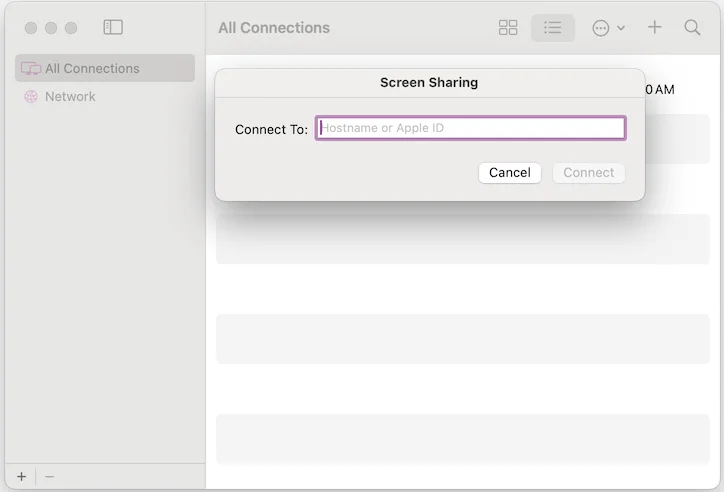The width and height of the screenshot is (724, 492).
Task: Click the toolbar plus to add connection
Action: [655, 28]
